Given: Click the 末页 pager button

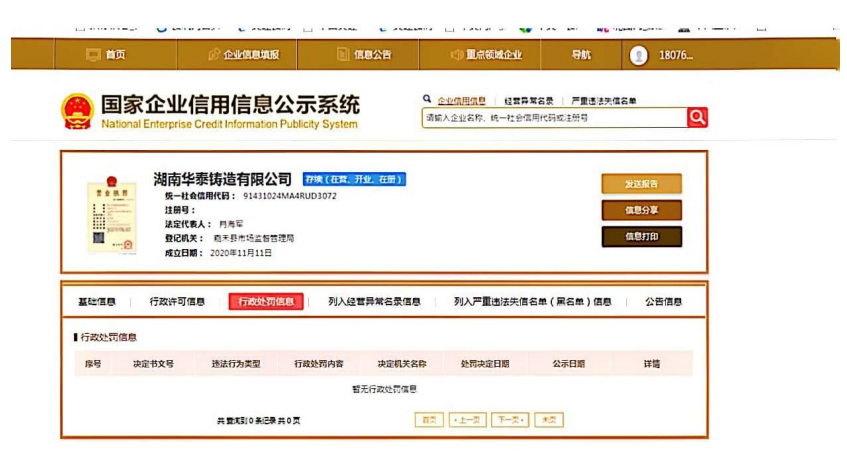Looking at the screenshot, I should tap(549, 420).
